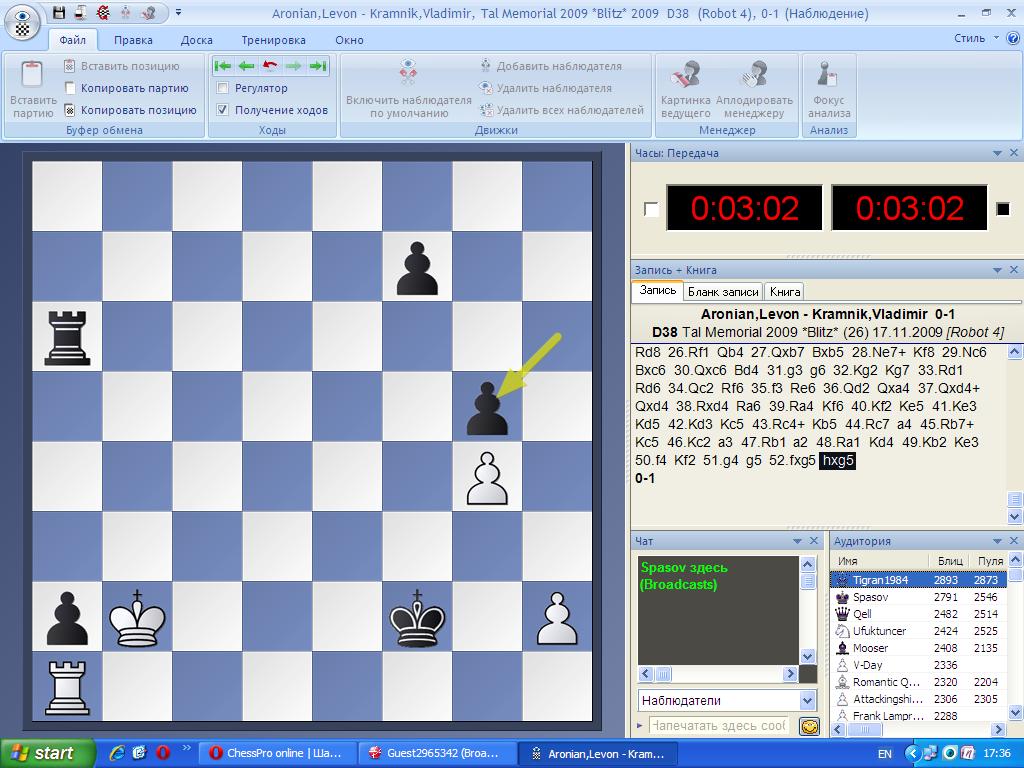Open the Наблюдатели dropdown list
This screenshot has width=1024, height=768.
pyautogui.click(x=808, y=700)
